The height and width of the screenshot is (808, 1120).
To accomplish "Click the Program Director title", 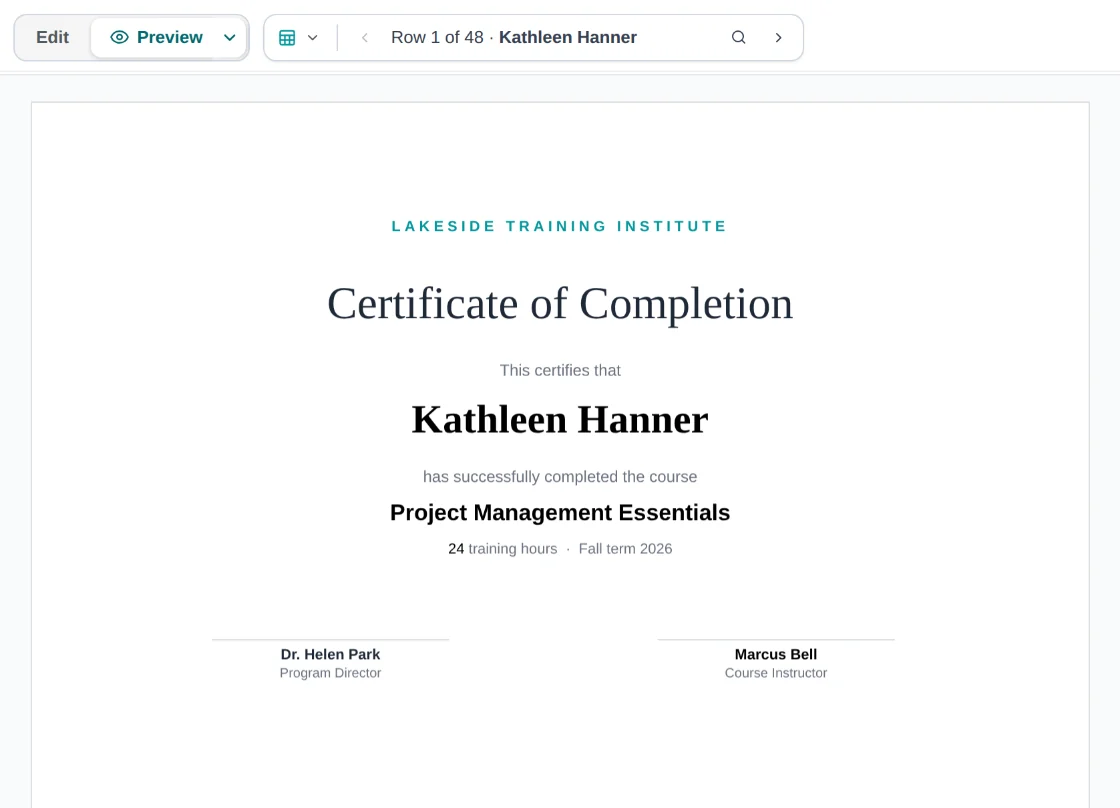I will [330, 673].
